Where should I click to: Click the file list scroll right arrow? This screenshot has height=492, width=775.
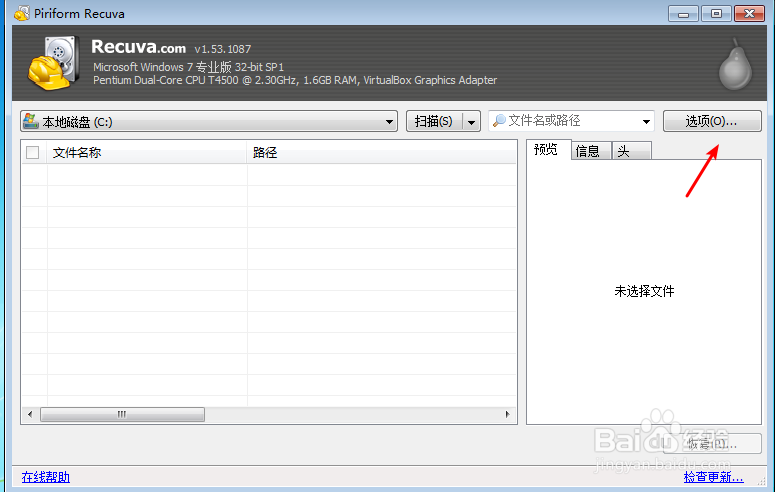point(508,414)
